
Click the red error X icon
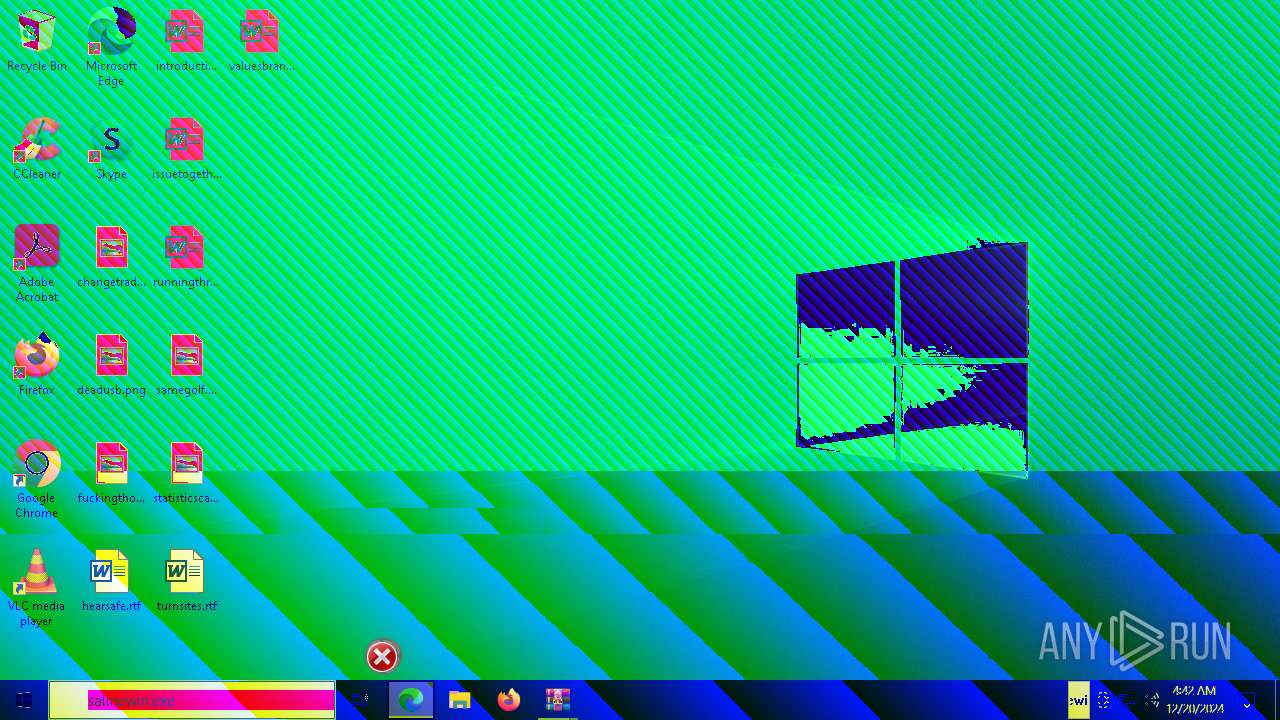[382, 657]
